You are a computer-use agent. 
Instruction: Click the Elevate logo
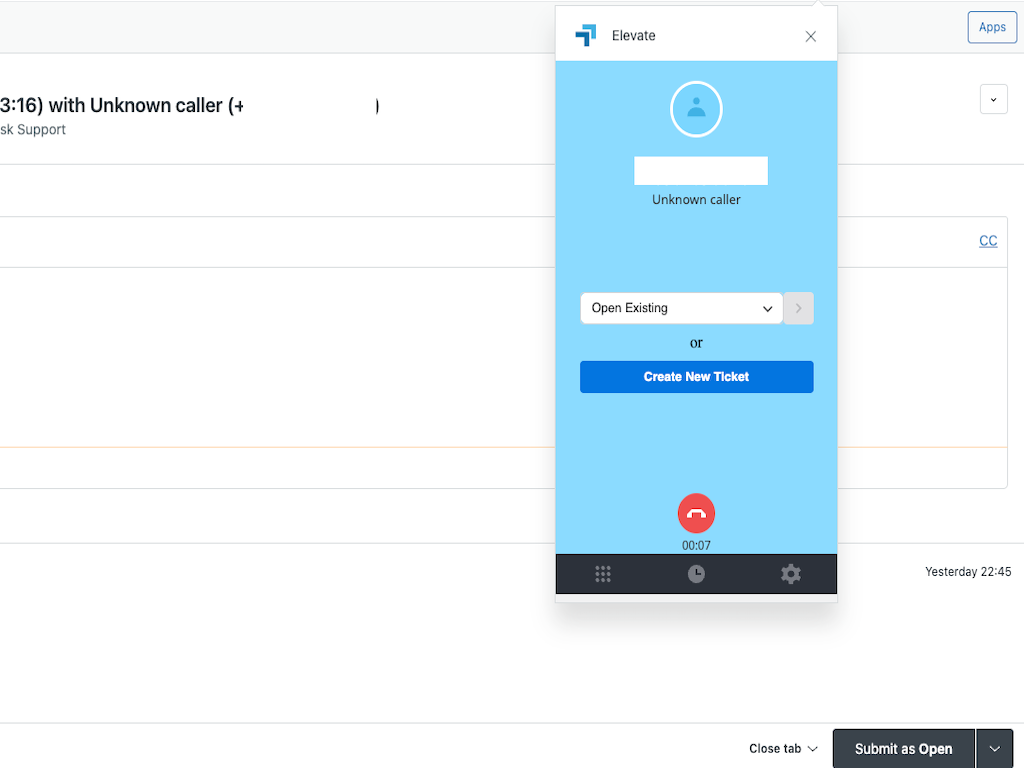point(585,35)
